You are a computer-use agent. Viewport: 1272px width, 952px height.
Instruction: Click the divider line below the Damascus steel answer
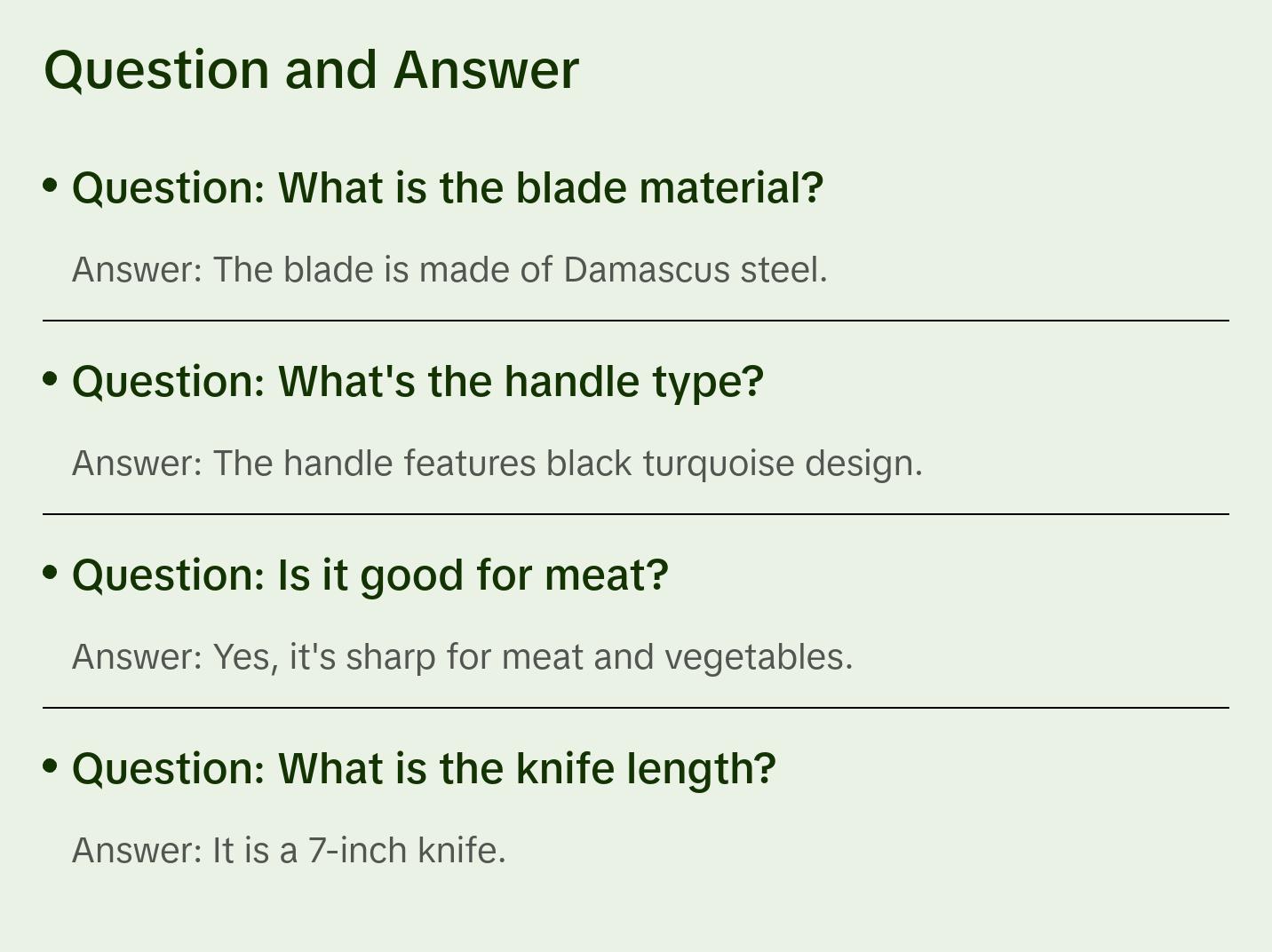coord(636,321)
